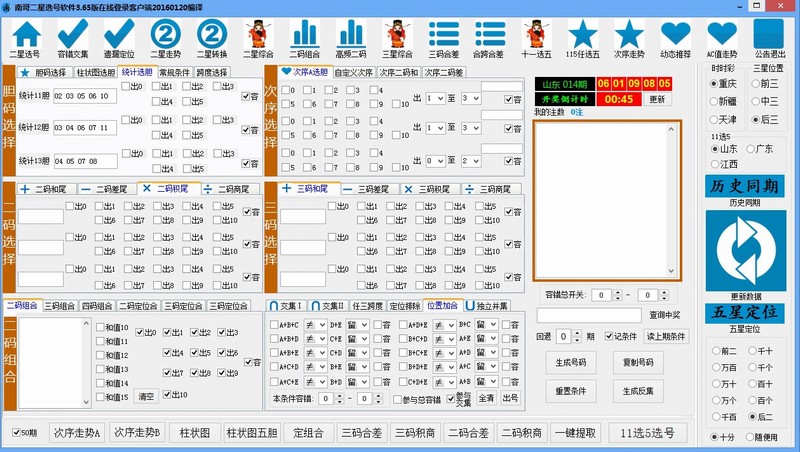Increase the 回退 period stepper
This screenshot has width=800, height=452.
tap(576, 333)
